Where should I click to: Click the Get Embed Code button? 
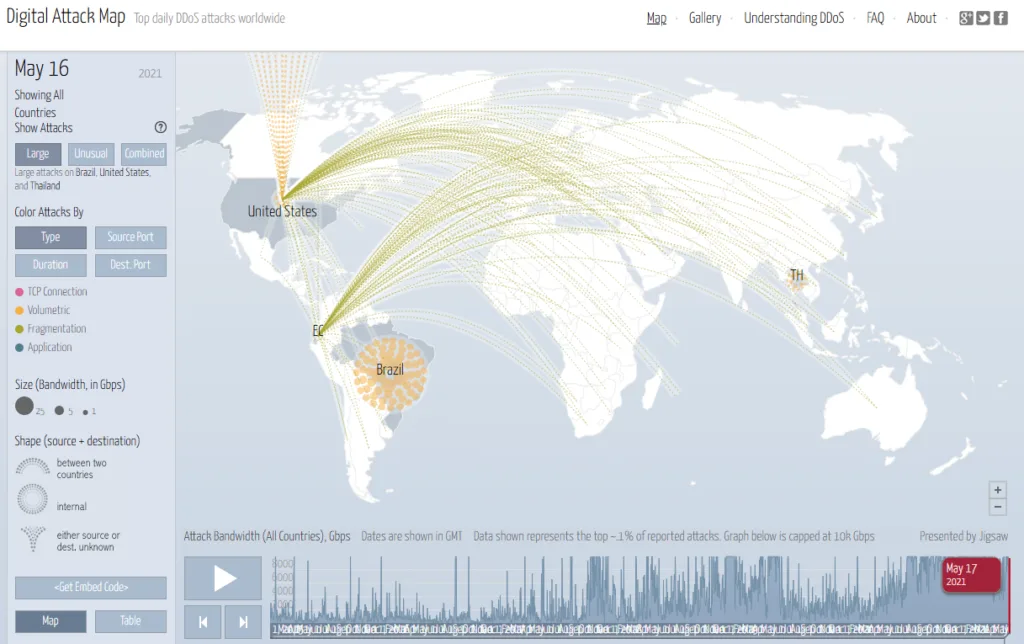point(90,587)
